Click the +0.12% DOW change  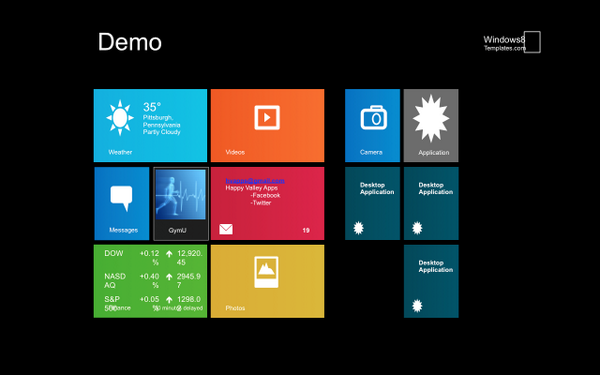click(149, 258)
